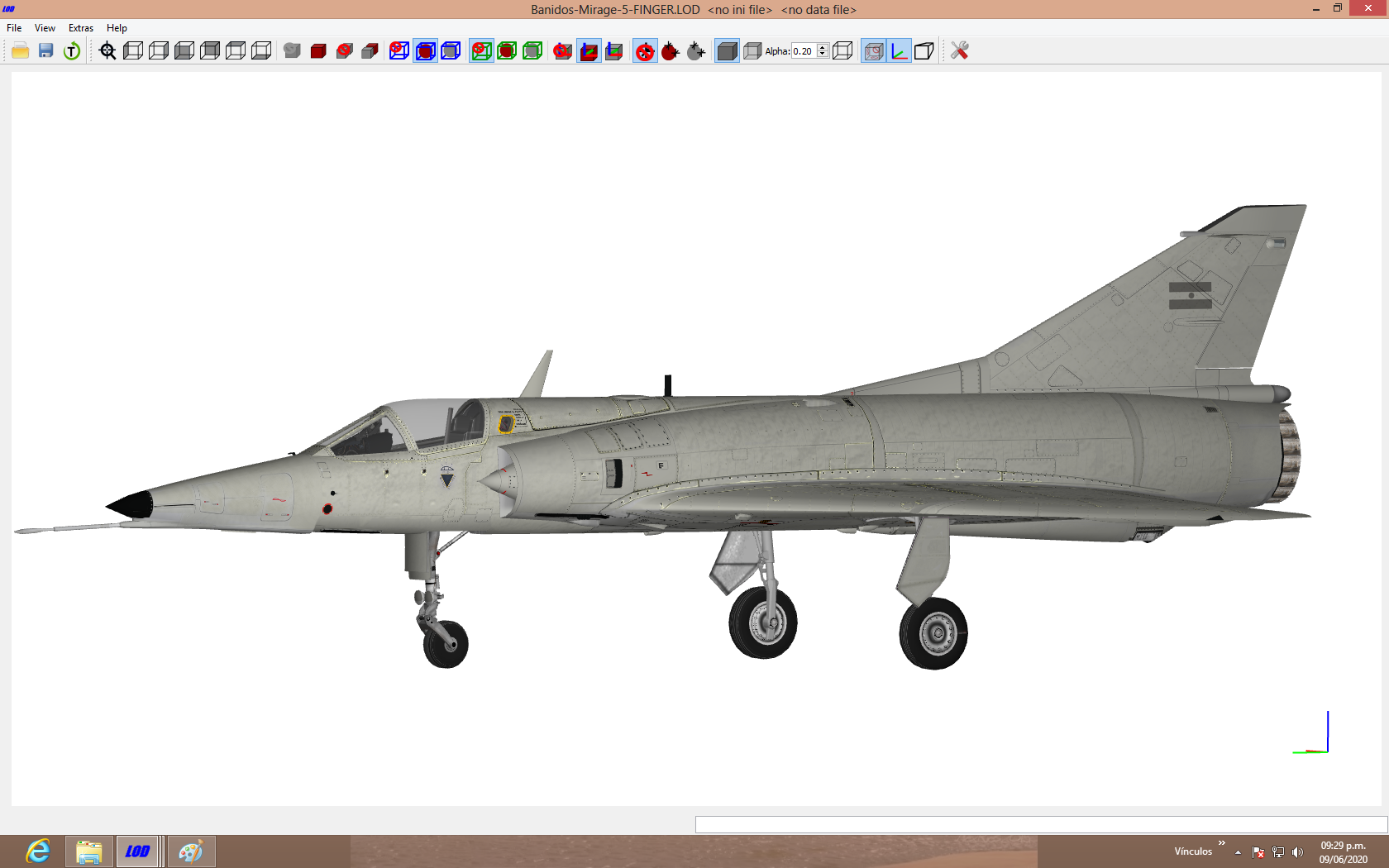
Task: Click the Action Center flag tray icon
Action: 1258,852
